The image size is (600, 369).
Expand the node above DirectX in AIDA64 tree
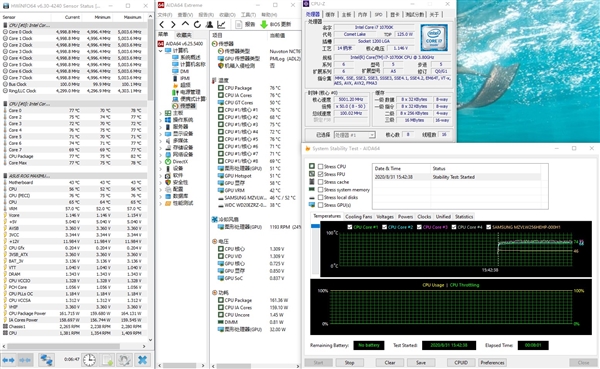pos(161,155)
